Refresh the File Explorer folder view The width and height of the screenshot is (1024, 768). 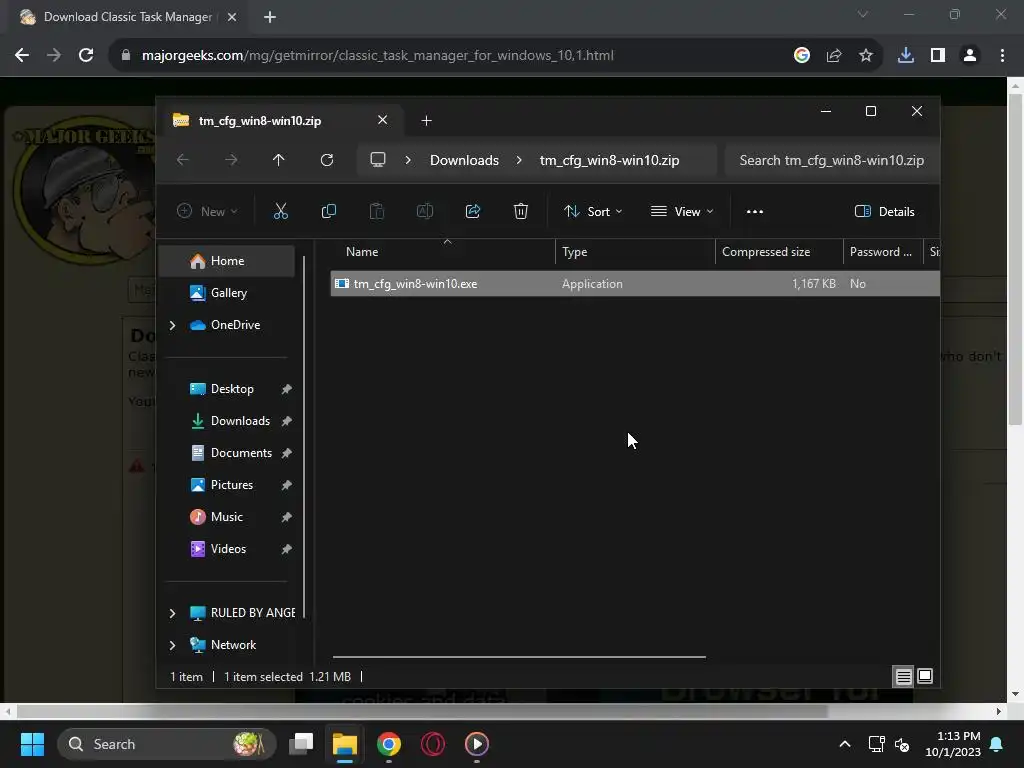click(327, 160)
